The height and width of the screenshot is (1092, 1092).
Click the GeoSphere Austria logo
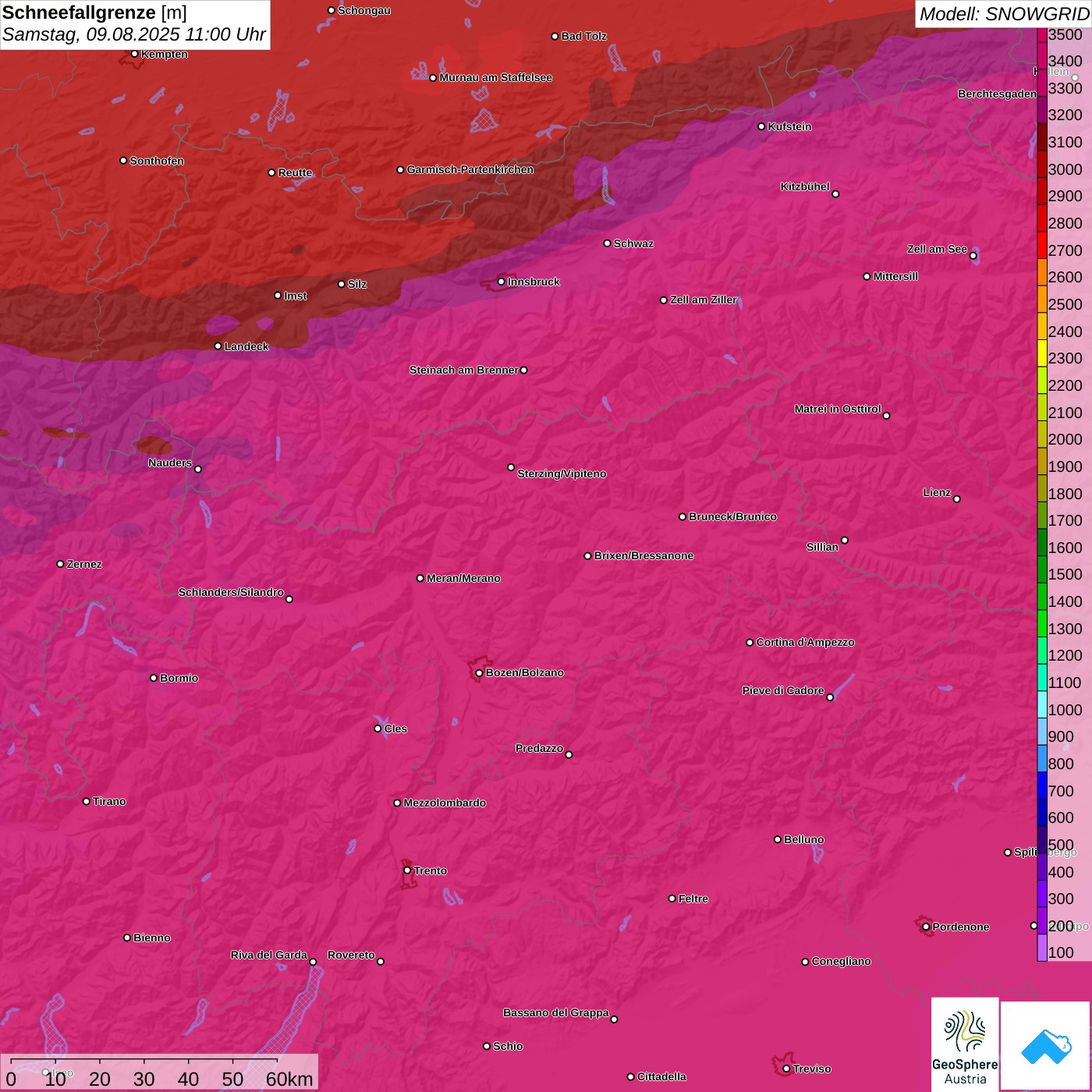tap(965, 1044)
